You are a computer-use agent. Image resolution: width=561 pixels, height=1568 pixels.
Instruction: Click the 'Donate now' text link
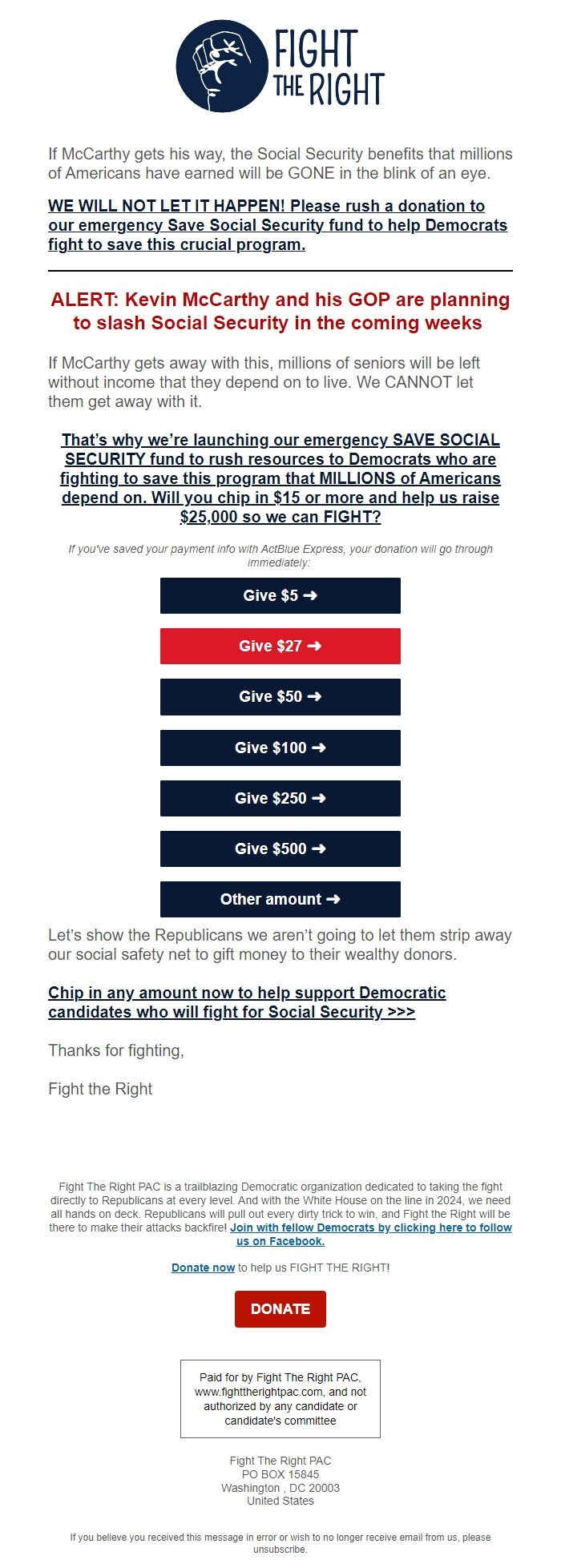pyautogui.click(x=203, y=1268)
